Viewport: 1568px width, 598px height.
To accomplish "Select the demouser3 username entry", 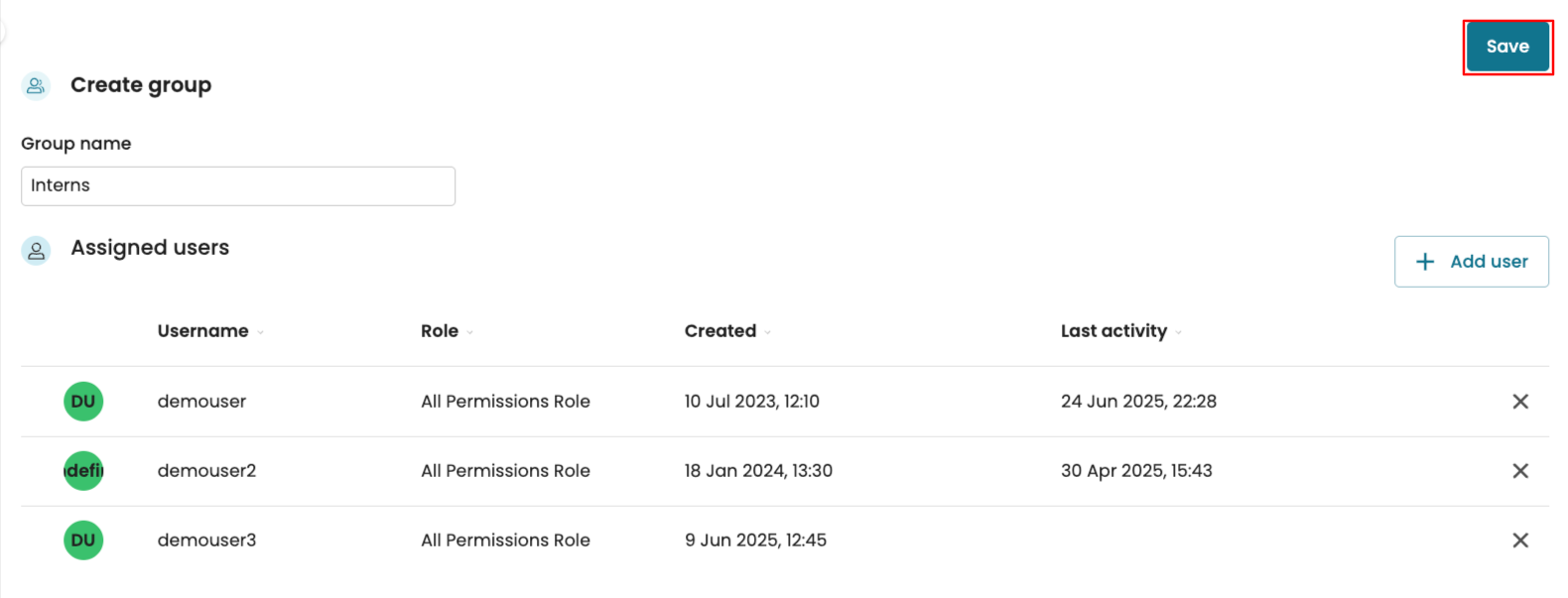I will pyautogui.click(x=206, y=540).
